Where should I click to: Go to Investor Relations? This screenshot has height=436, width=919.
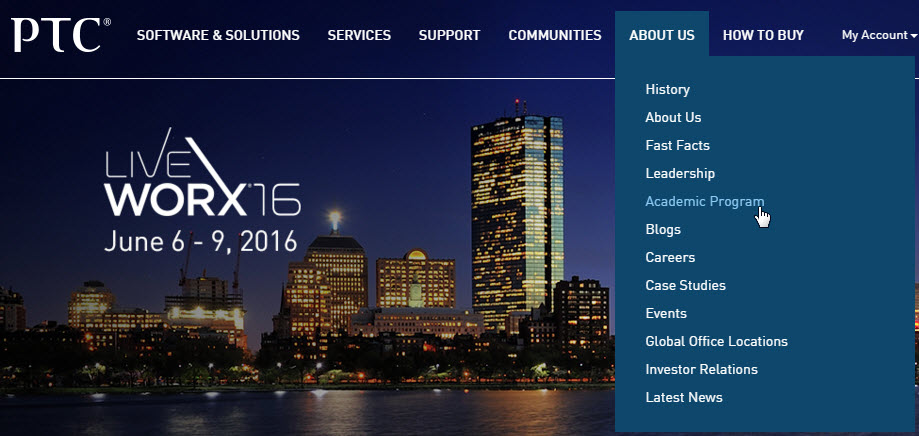click(x=702, y=369)
